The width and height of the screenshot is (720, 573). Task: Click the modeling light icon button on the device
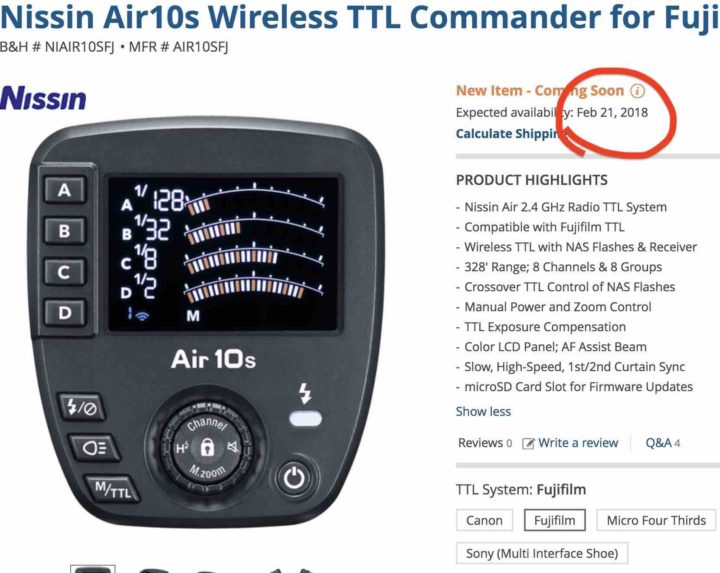click(x=94, y=447)
